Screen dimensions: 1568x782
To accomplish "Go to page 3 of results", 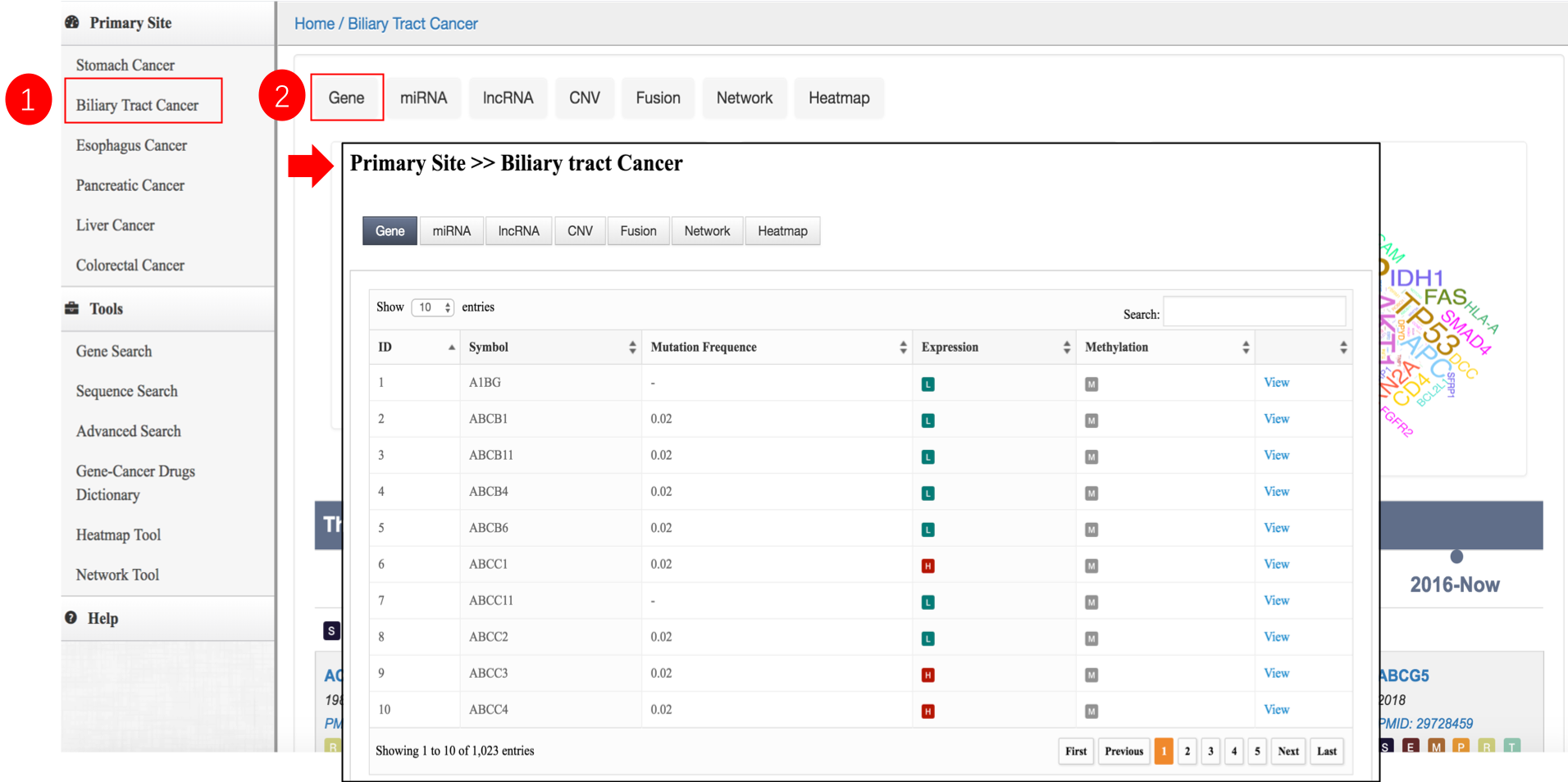I will tap(1210, 751).
